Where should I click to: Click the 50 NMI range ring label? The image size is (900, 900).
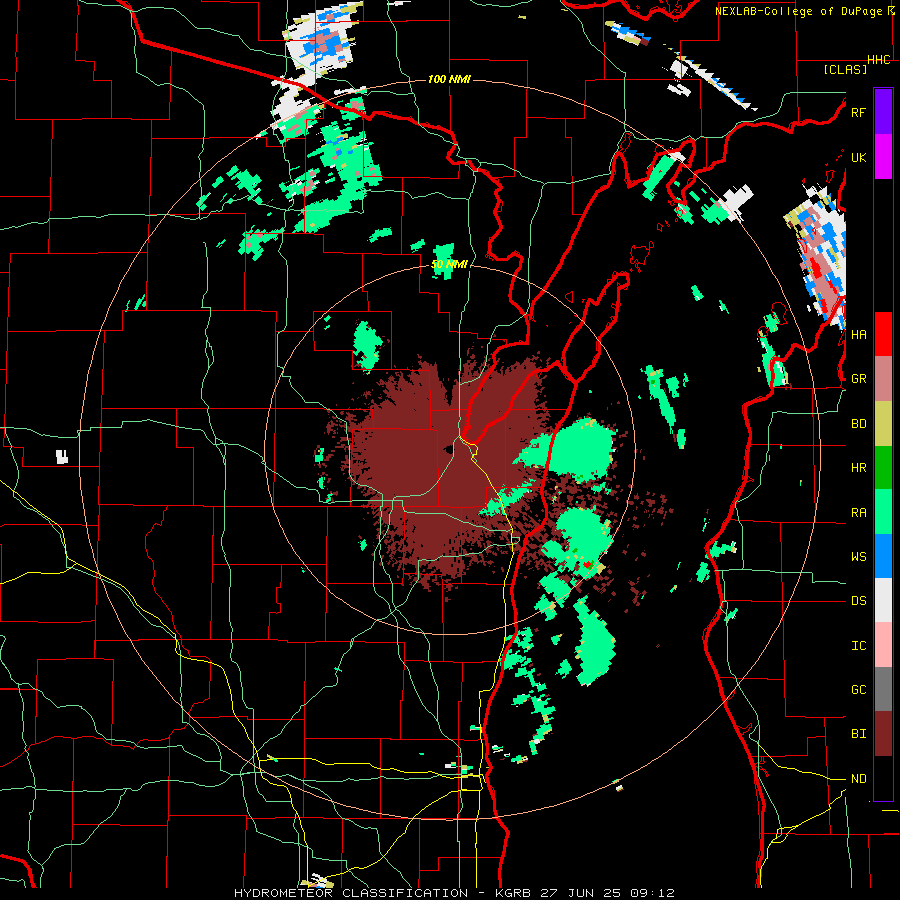[x=449, y=265]
